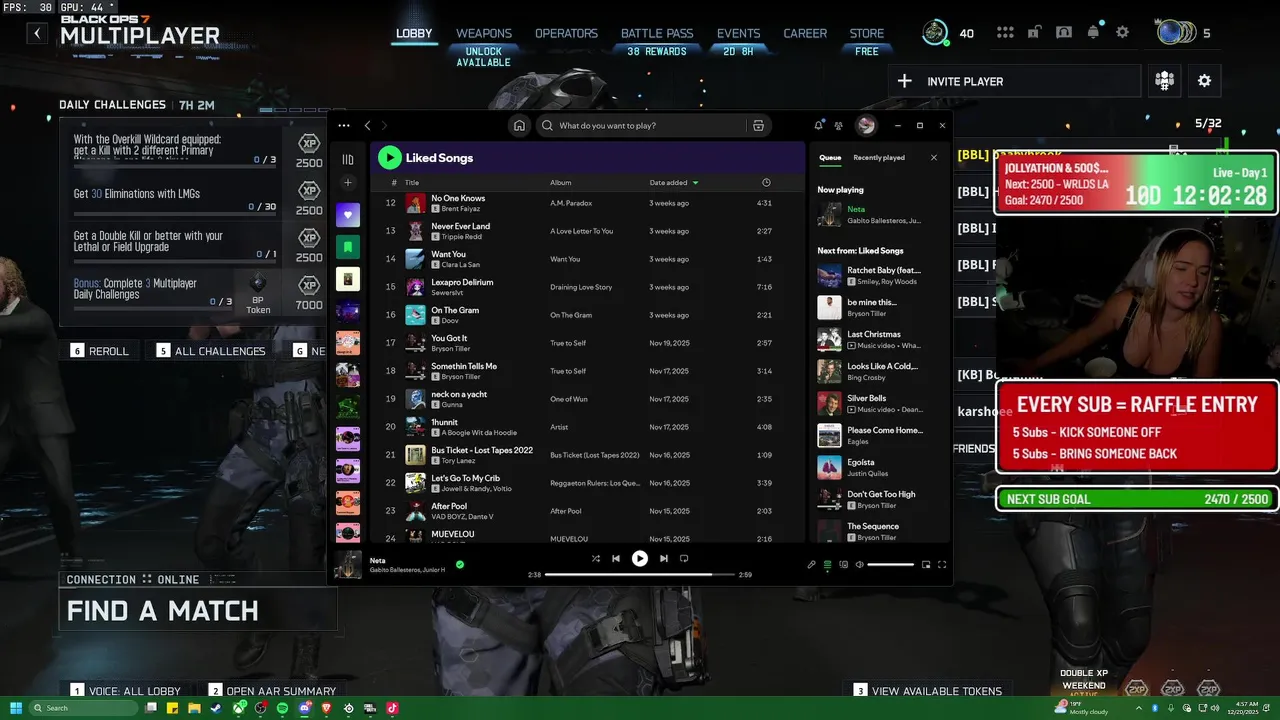Go to Spotify Home icon
Screen dimensions: 1280x720
click(519, 126)
